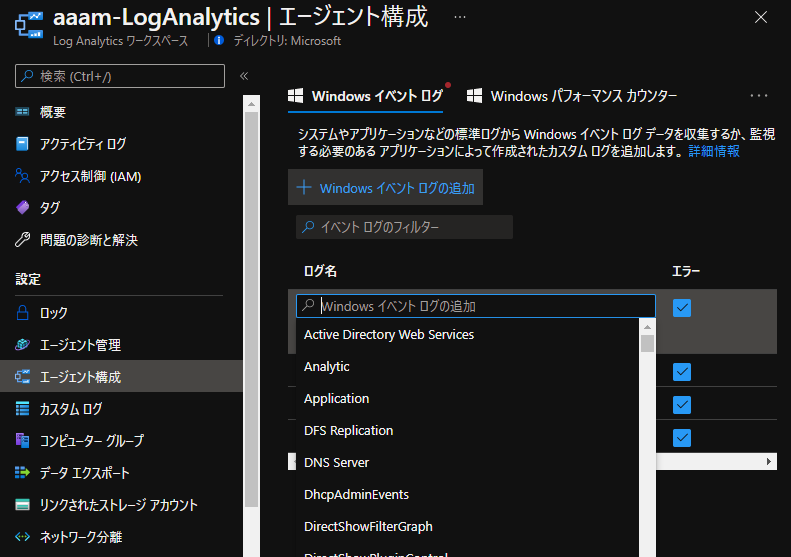Toggle the third エラー checkbox
Image resolution: width=791 pixels, height=557 pixels.
(682, 405)
